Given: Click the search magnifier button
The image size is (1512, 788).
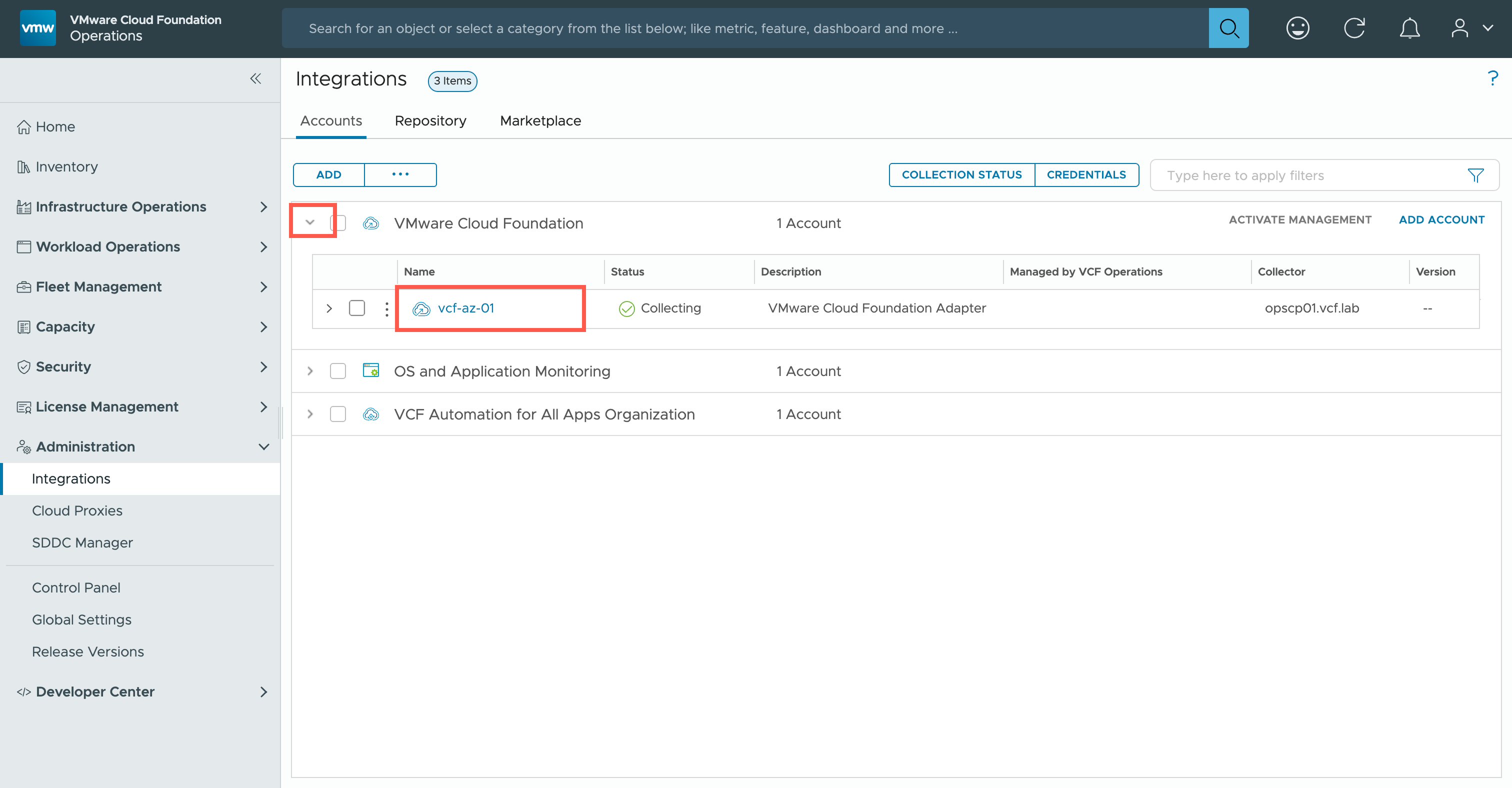Looking at the screenshot, I should click(x=1228, y=28).
